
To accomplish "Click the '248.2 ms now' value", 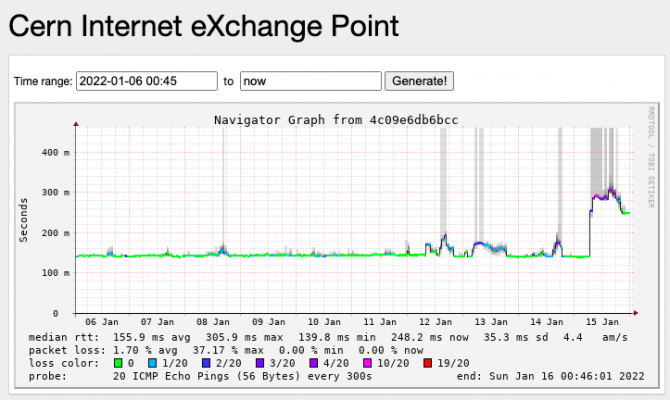I will pyautogui.click(x=429, y=337).
